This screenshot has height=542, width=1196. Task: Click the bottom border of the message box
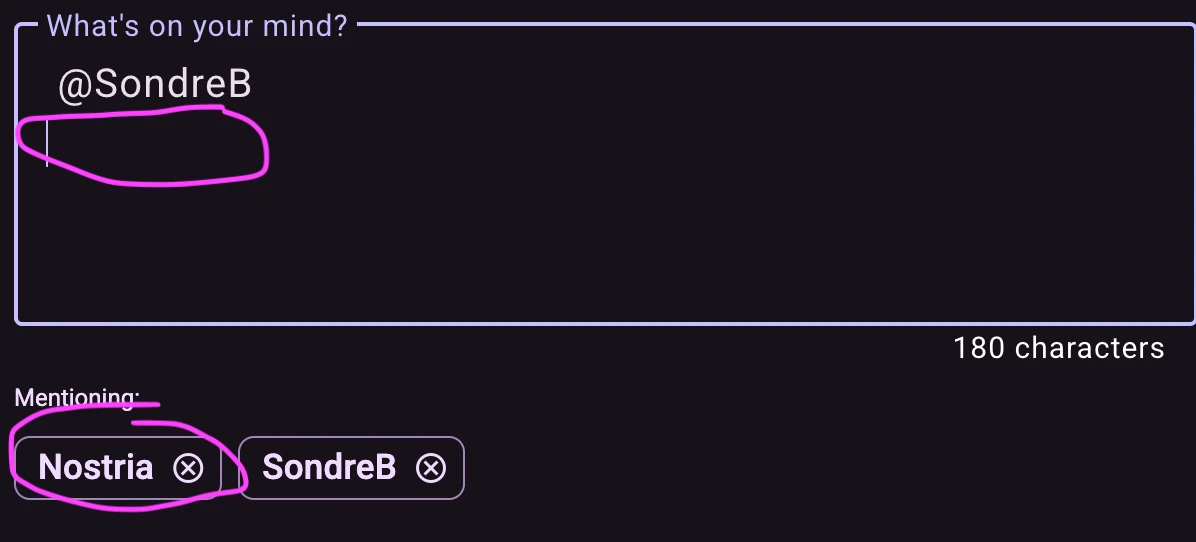(x=600, y=323)
